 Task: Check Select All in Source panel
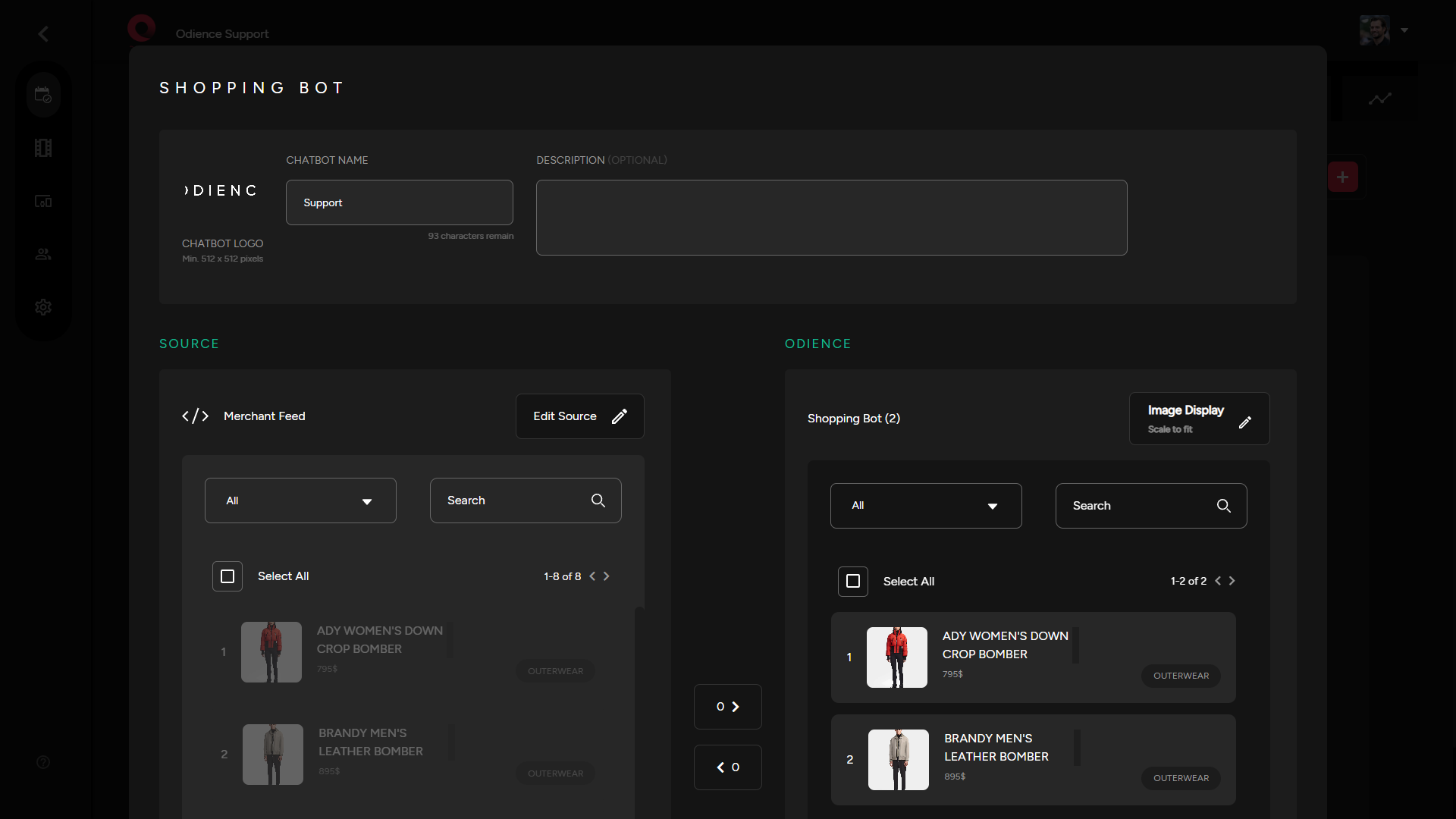pyautogui.click(x=227, y=576)
